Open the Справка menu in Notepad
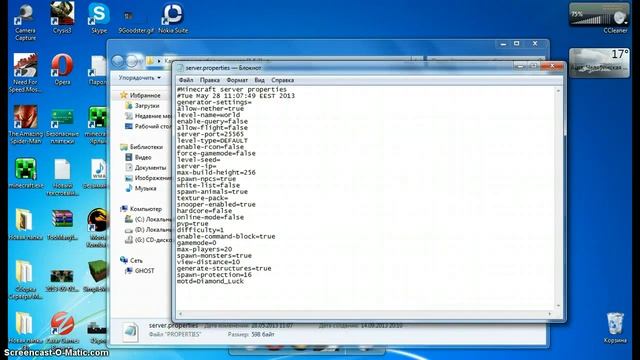640x360 pixels. [x=282, y=80]
